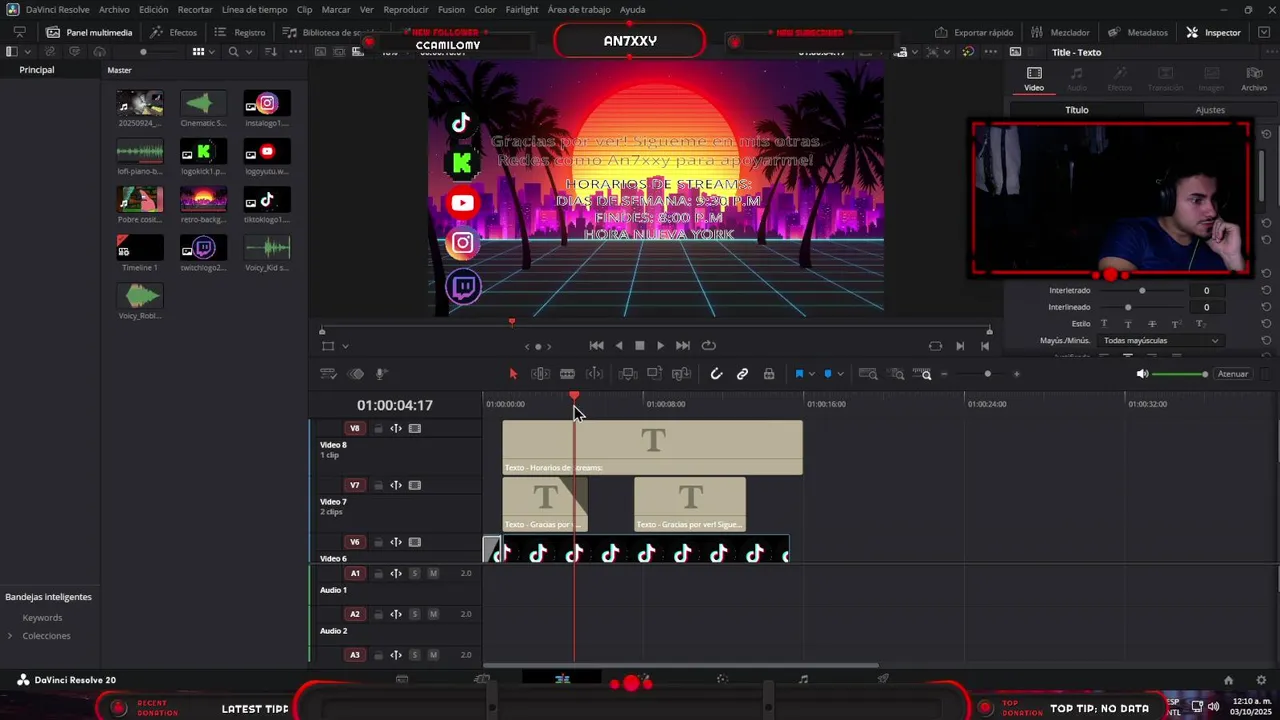Open the Línea de tiempo menu

(254, 9)
